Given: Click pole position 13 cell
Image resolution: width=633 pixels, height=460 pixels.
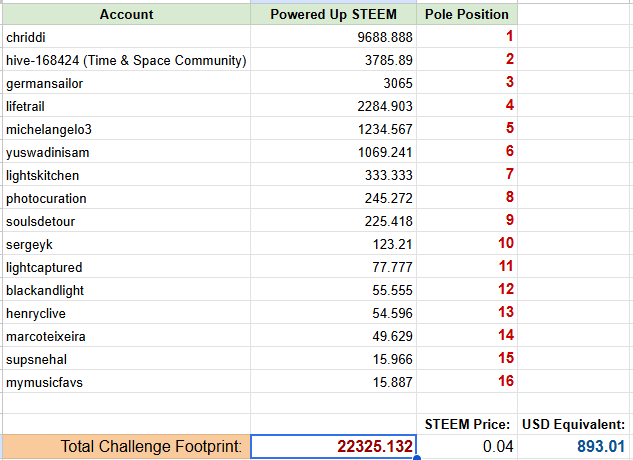Looking at the screenshot, I should [x=467, y=313].
